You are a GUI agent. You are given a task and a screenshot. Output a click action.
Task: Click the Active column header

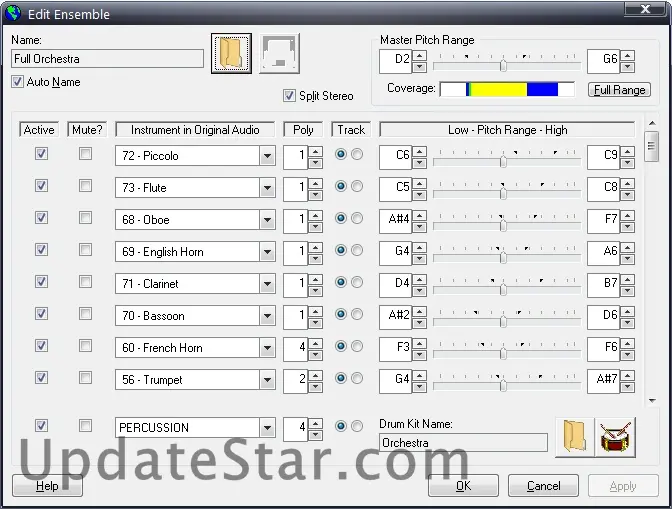tap(39, 130)
